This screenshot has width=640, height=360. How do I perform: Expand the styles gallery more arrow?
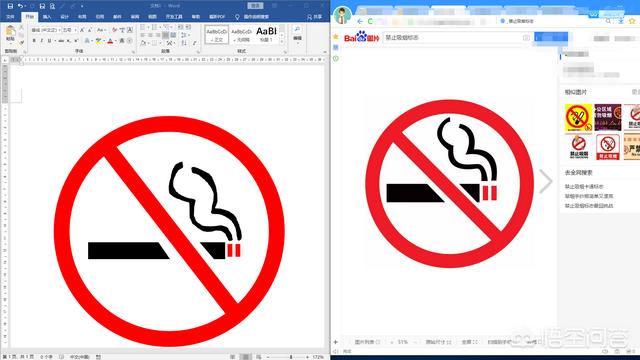point(281,42)
